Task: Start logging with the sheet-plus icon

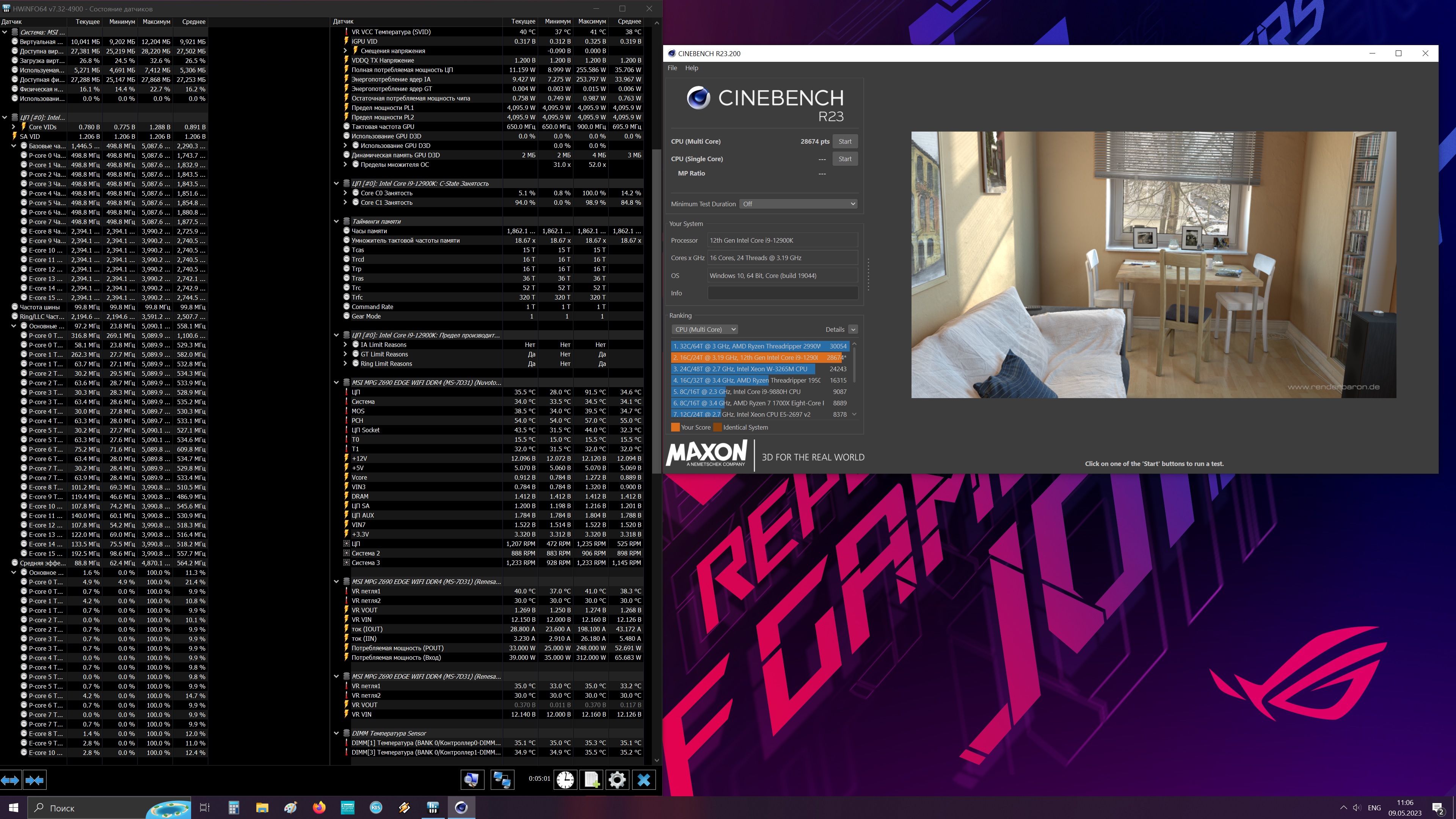Action: click(591, 780)
